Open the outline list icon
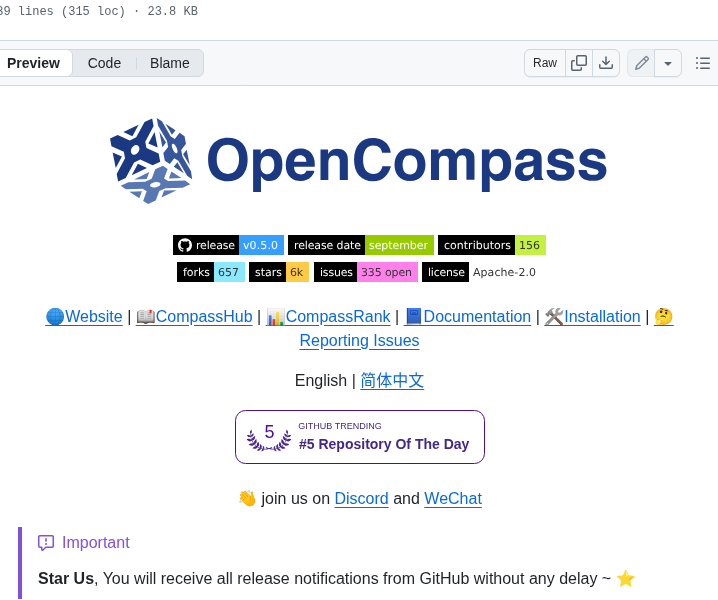Image resolution: width=718 pixels, height=600 pixels. pos(702,63)
